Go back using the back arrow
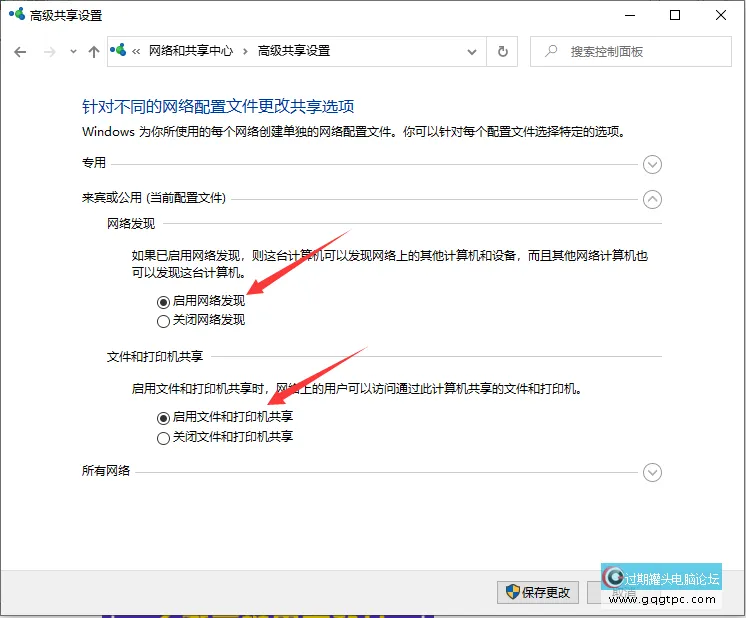 [x=20, y=51]
